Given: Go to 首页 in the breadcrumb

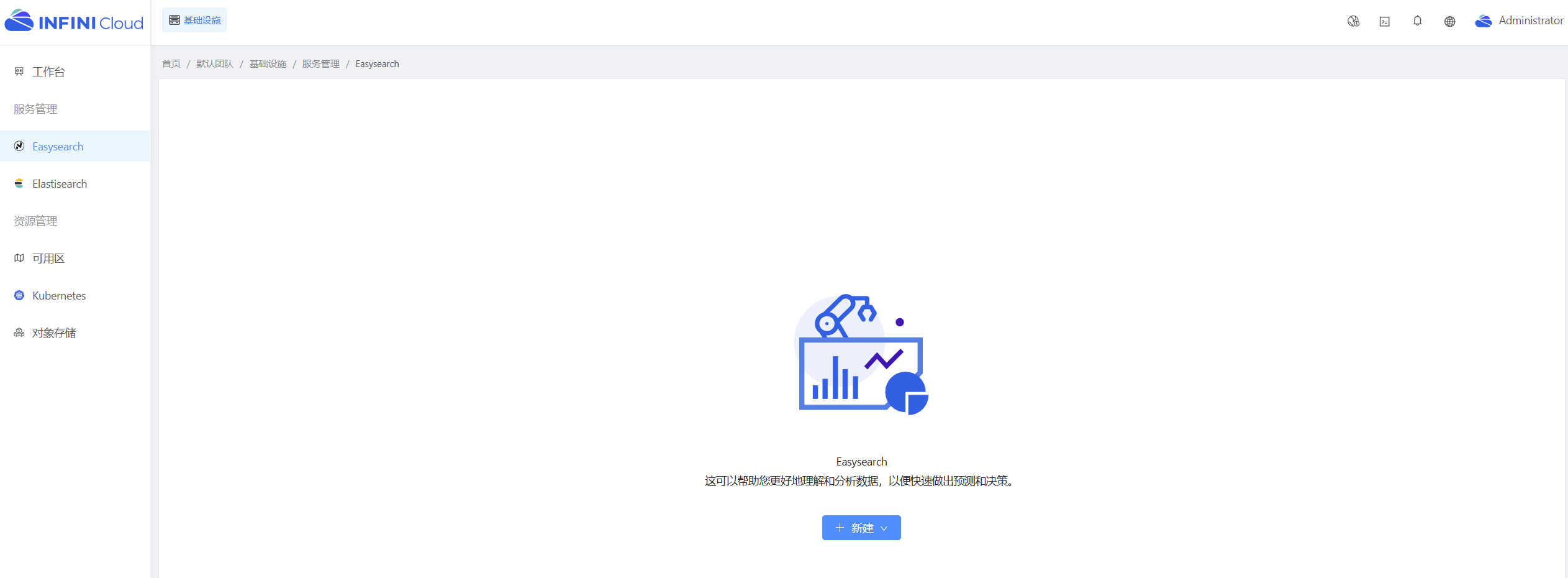Looking at the screenshot, I should click(x=171, y=64).
